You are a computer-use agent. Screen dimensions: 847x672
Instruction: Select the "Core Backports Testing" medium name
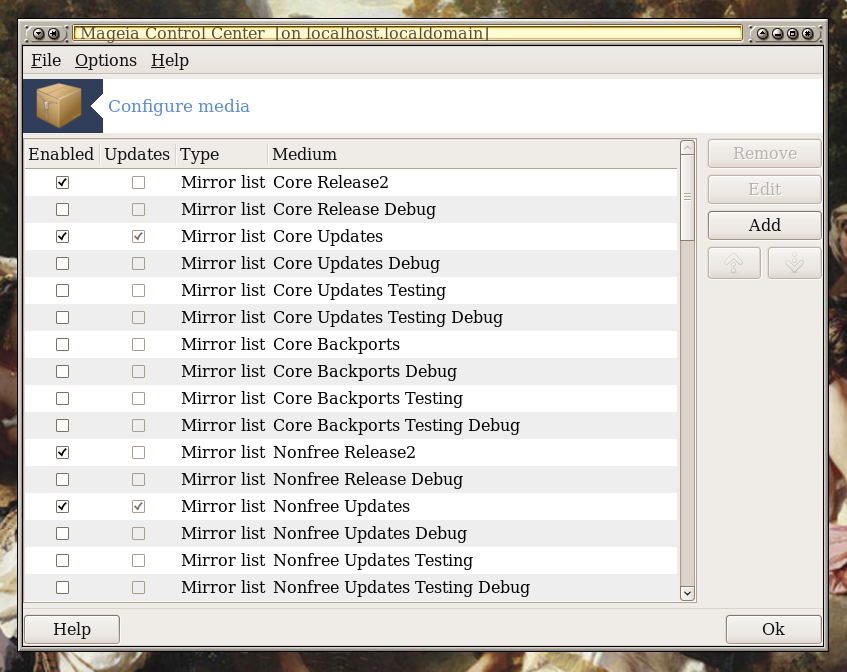[368, 399]
